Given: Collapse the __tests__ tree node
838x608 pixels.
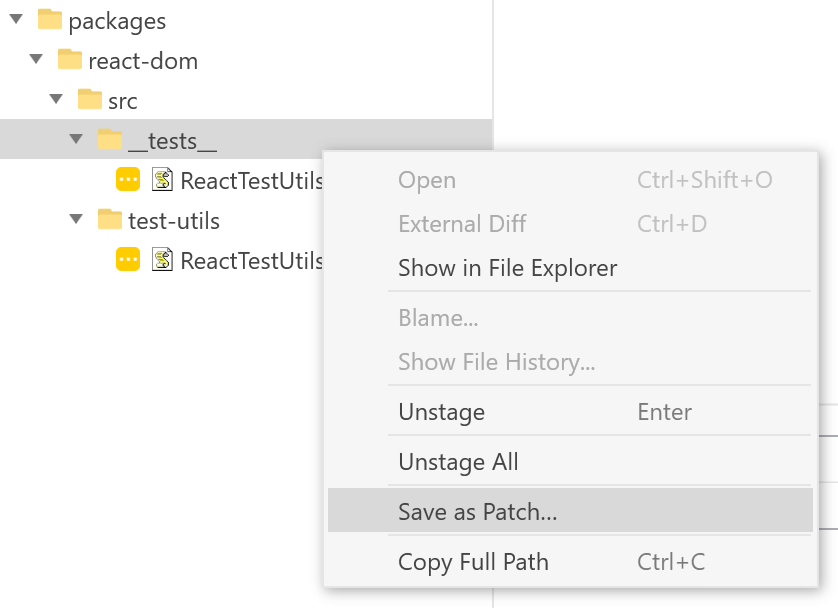Looking at the screenshot, I should (x=76, y=139).
